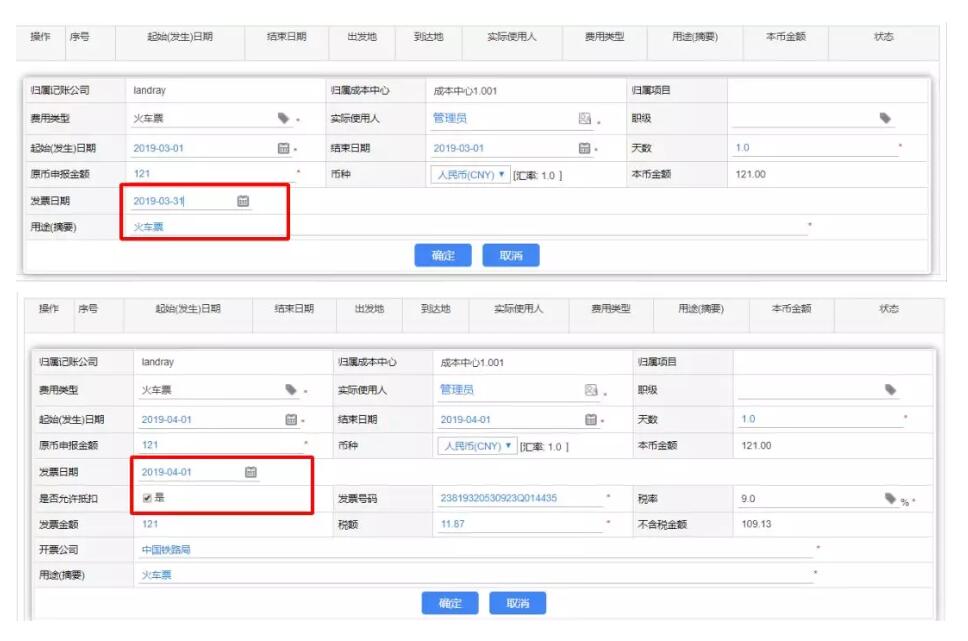The image size is (968, 641).
Task: Open calendar icon for lower form's 结束日期
Action: coord(591,420)
